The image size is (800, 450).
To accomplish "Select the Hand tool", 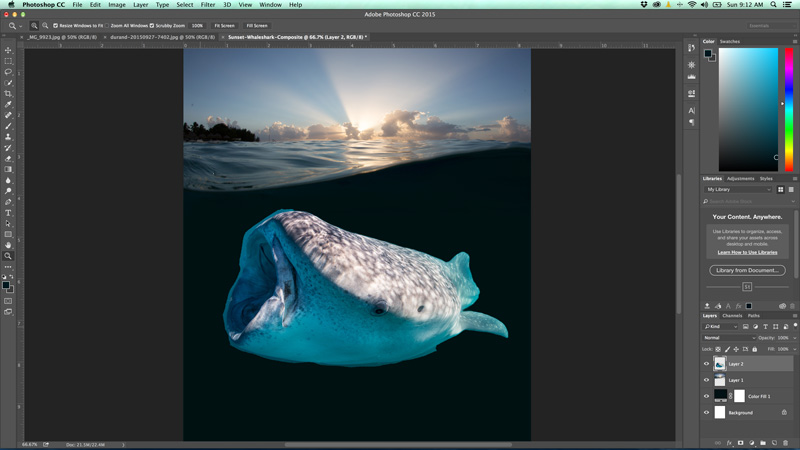I will [8, 245].
